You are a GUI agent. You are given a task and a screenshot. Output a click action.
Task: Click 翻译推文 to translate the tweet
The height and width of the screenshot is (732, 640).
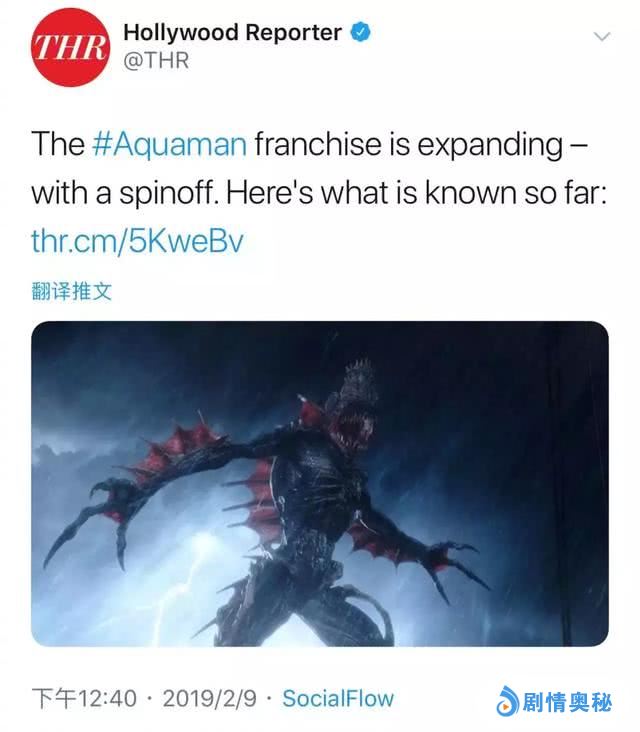[71, 291]
